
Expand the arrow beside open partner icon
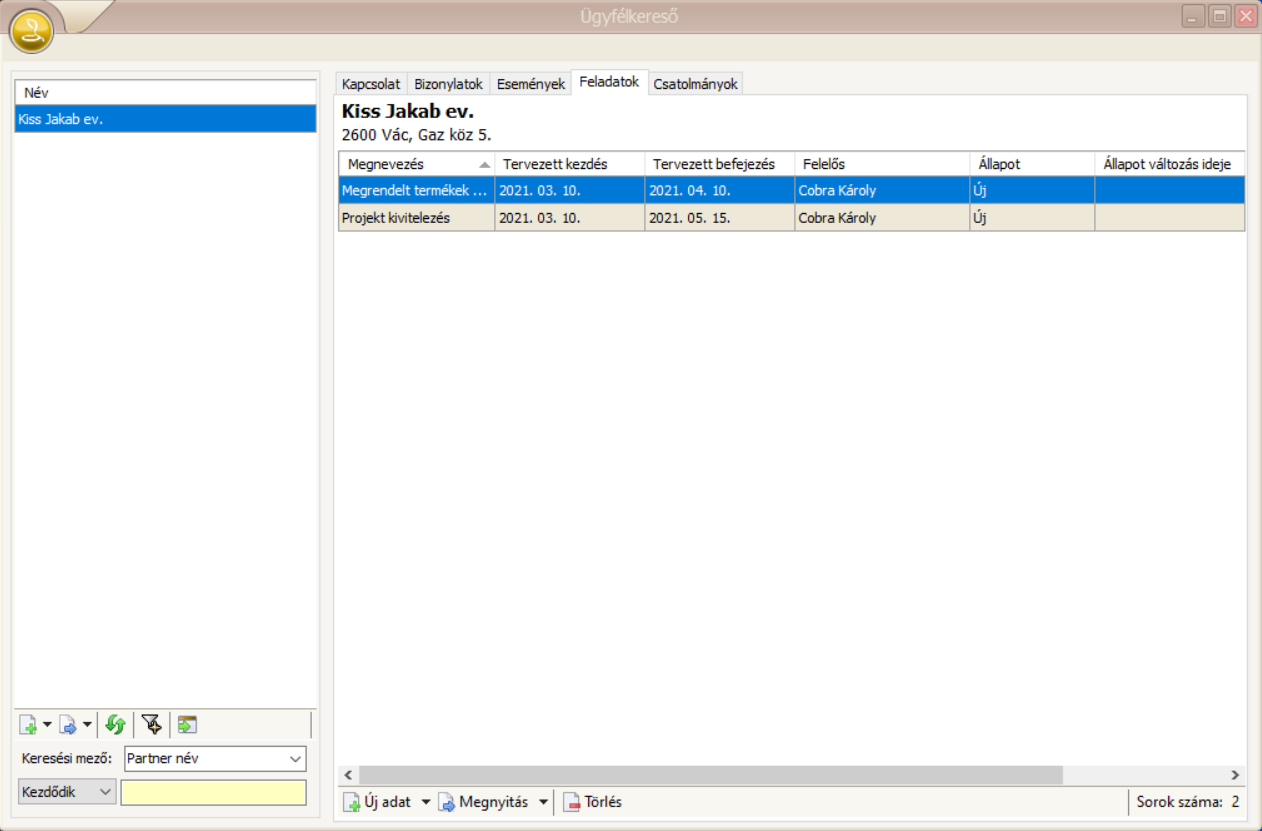87,725
